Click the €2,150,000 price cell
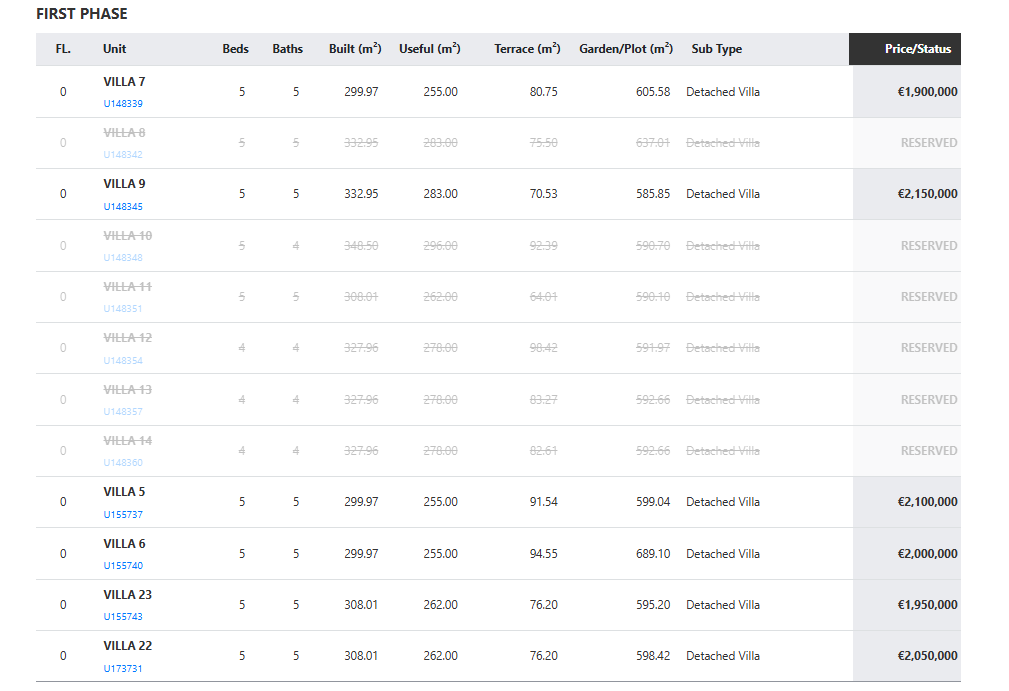 (927, 194)
